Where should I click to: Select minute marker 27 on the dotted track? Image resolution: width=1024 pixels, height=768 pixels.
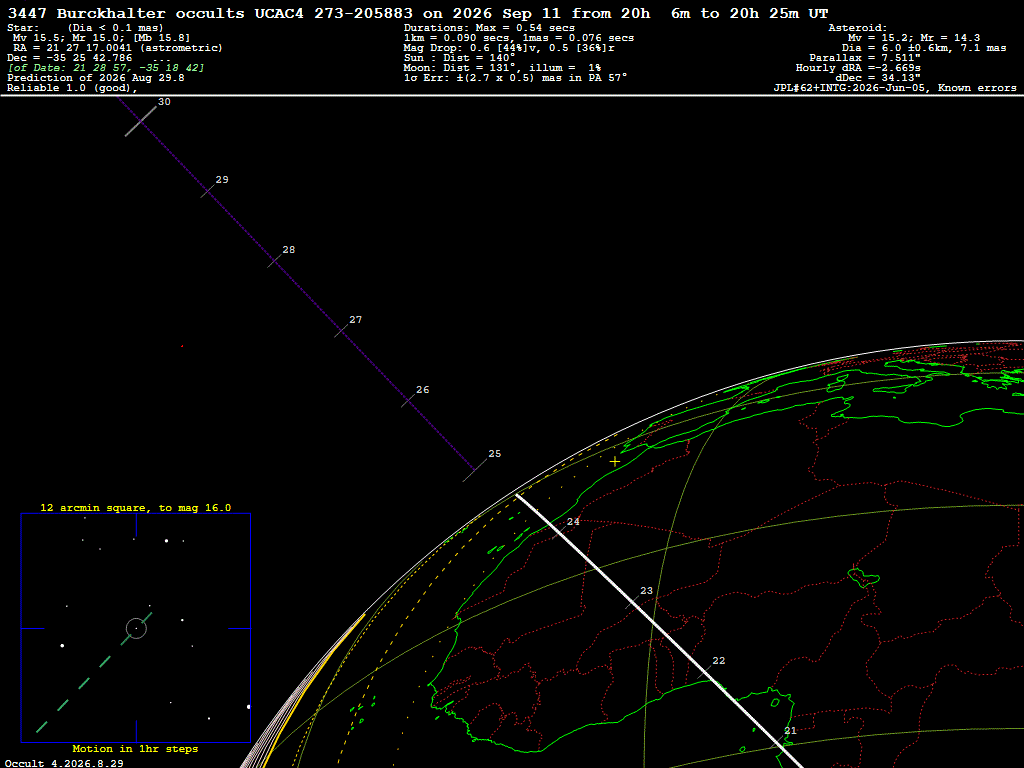[355, 320]
